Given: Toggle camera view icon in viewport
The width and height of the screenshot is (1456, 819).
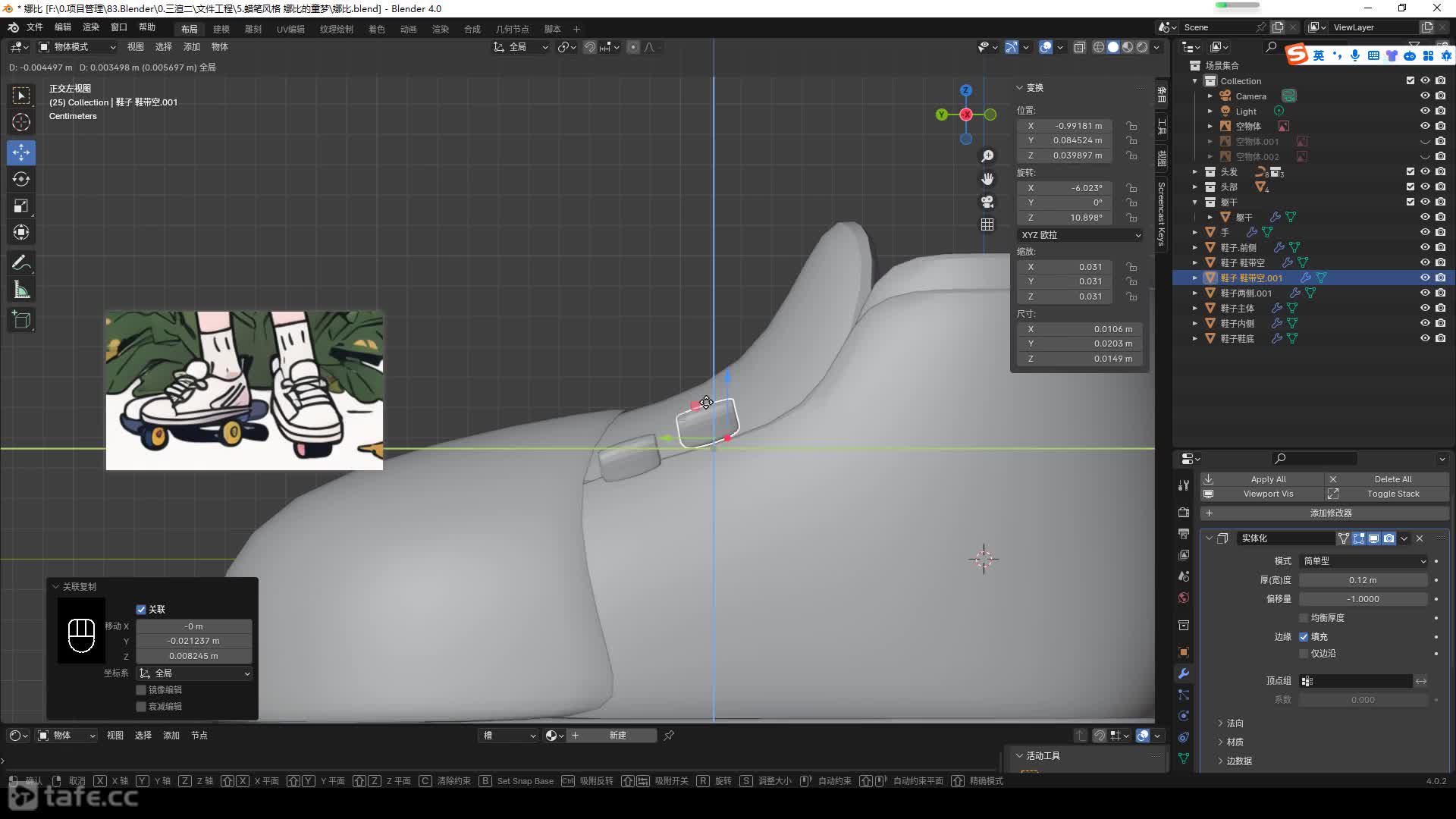Looking at the screenshot, I should [987, 202].
